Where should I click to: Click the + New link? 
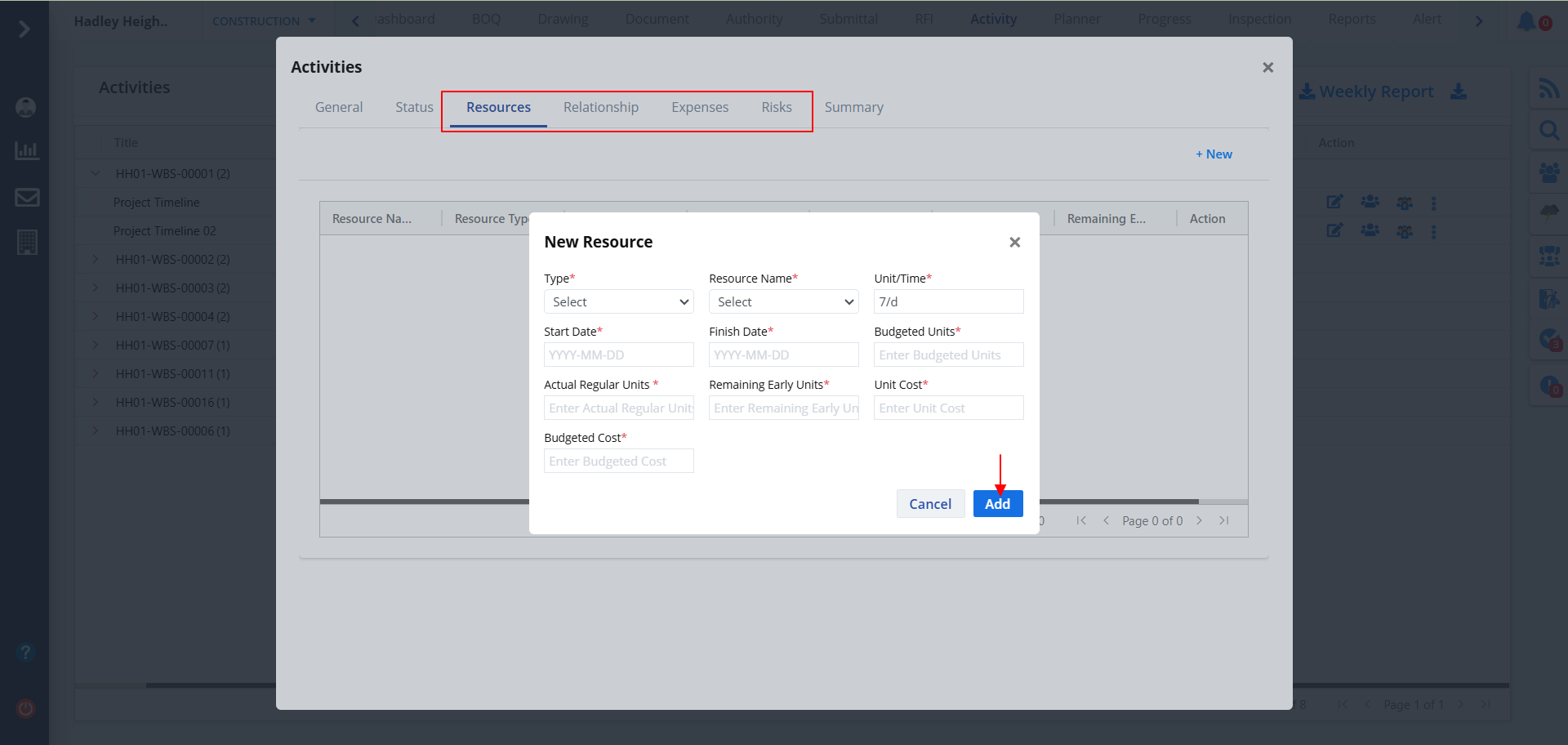[1214, 154]
